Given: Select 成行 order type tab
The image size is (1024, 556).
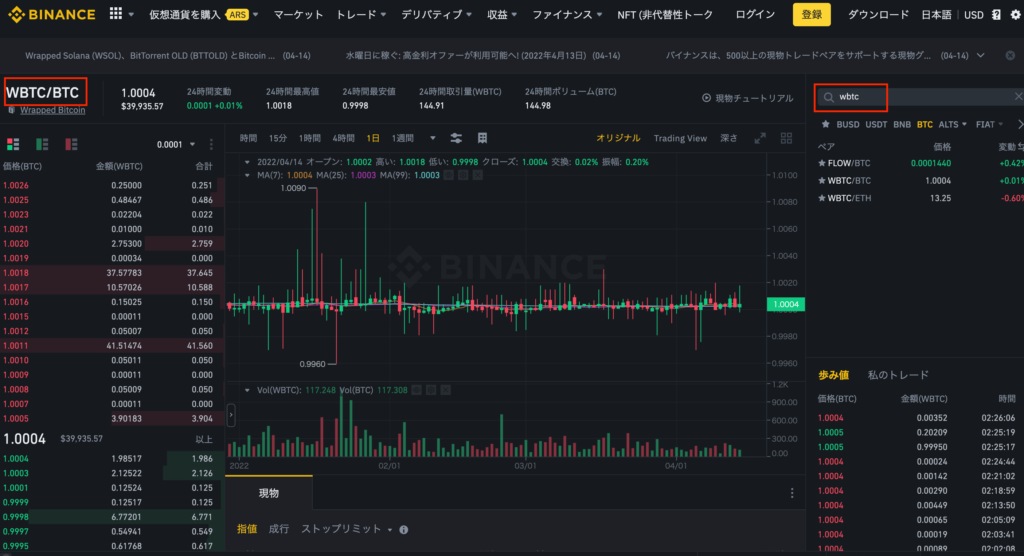Looking at the screenshot, I should coord(279,529).
